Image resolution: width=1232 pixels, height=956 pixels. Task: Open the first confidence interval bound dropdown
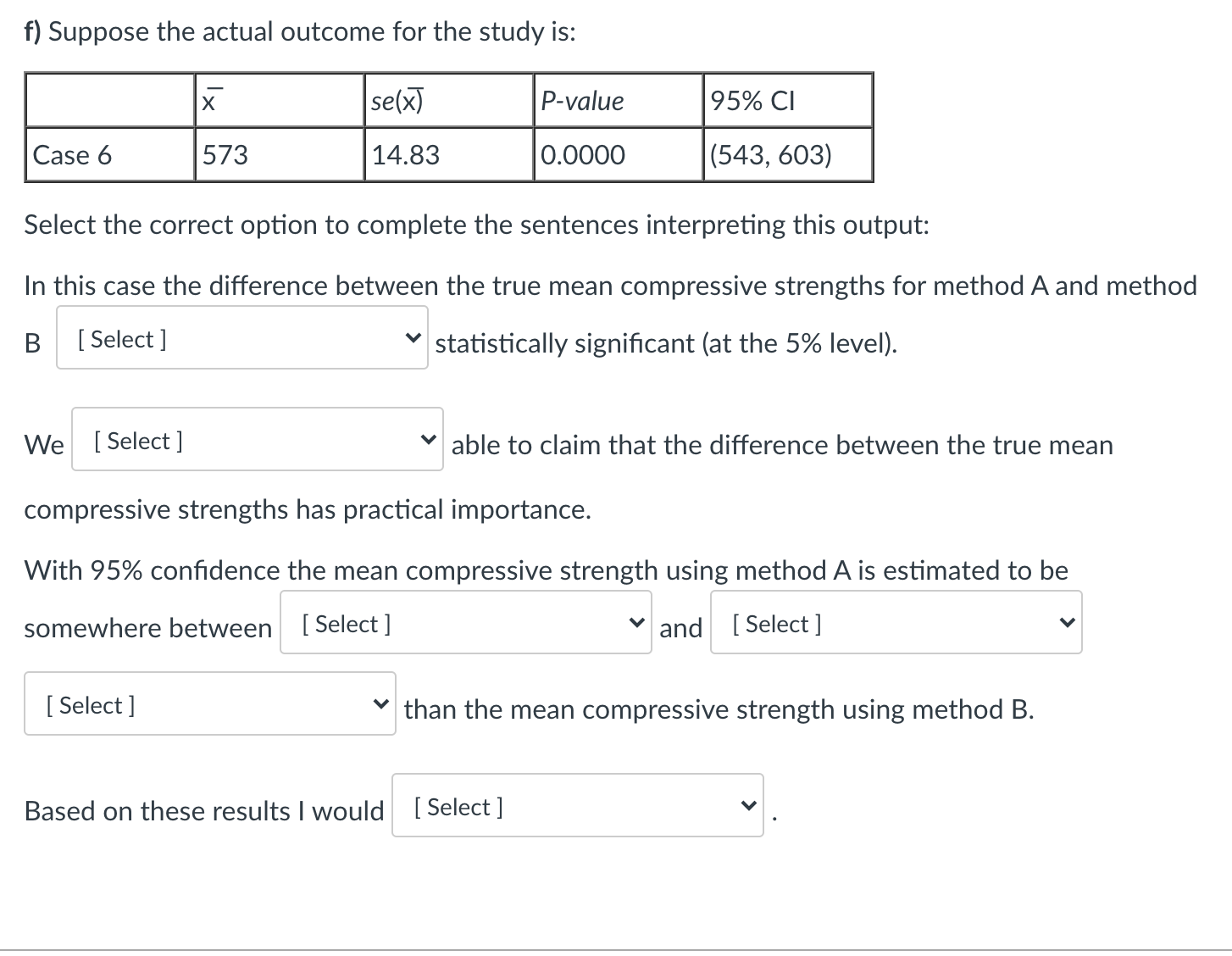tap(464, 622)
